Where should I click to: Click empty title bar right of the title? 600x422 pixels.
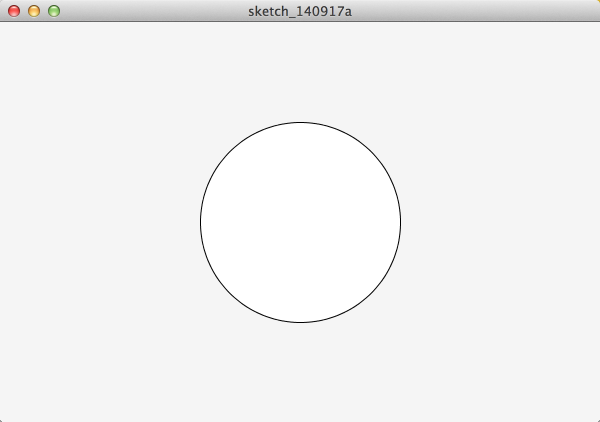pos(474,11)
